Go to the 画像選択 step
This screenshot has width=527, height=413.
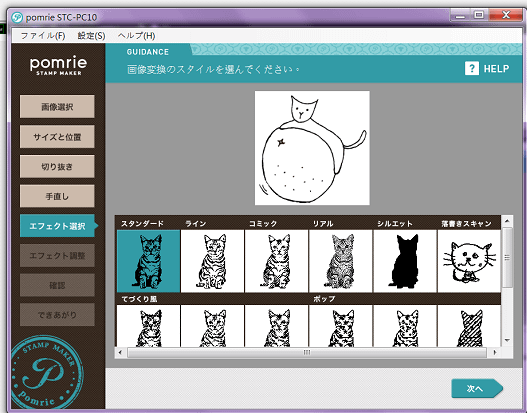point(57,107)
